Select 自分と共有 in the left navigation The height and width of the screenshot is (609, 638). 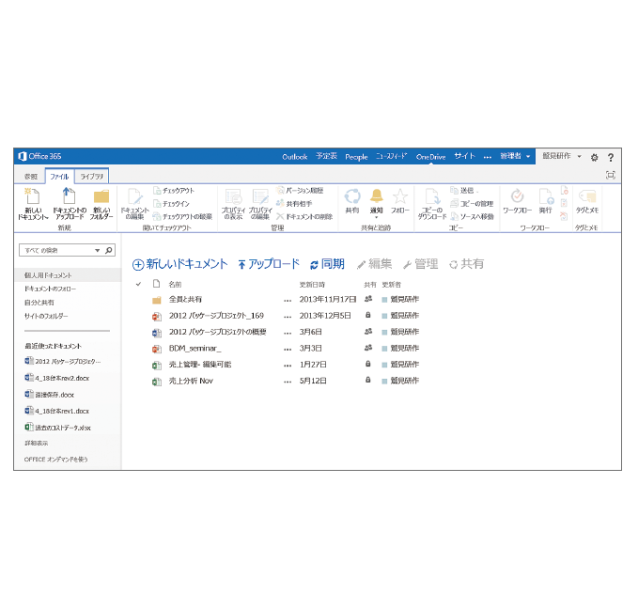coord(39,302)
